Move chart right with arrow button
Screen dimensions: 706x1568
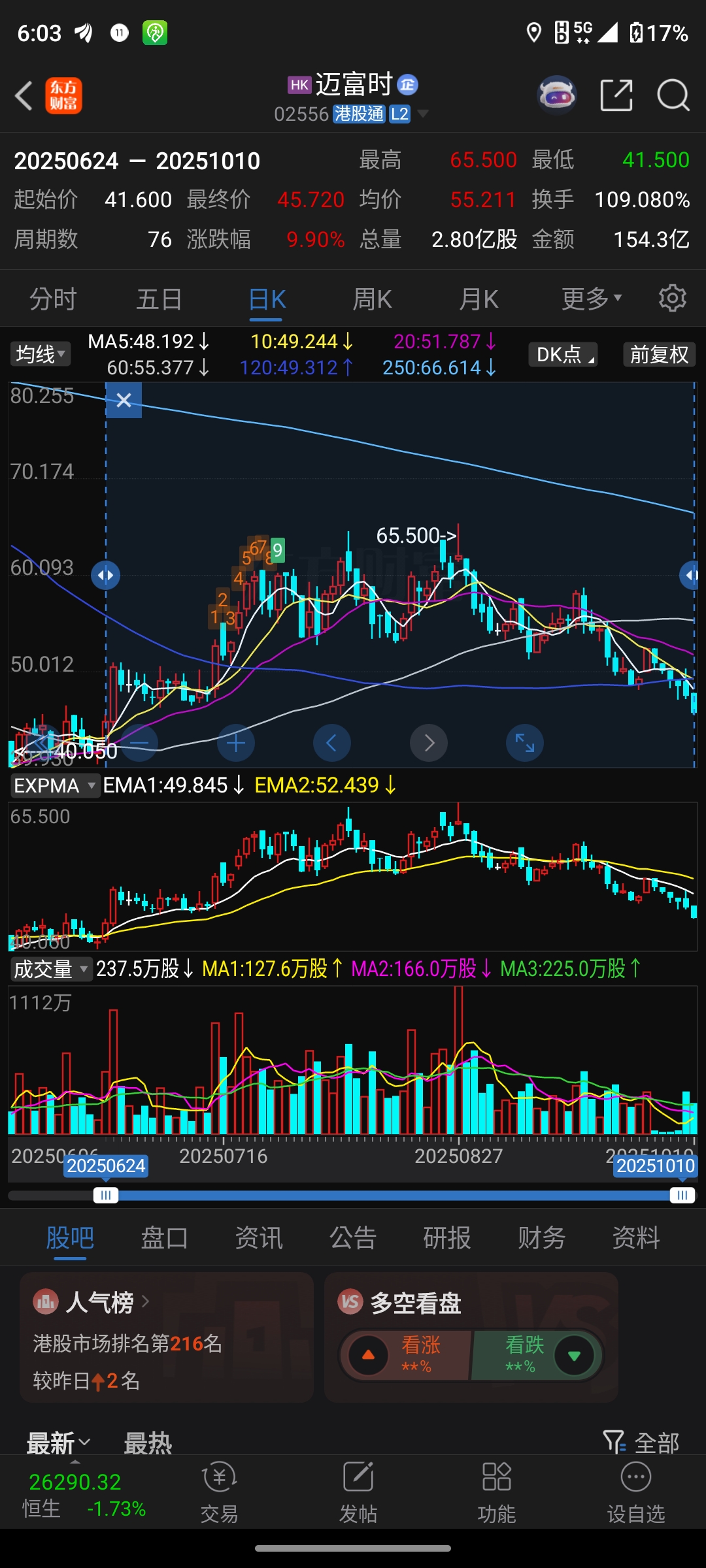429,743
